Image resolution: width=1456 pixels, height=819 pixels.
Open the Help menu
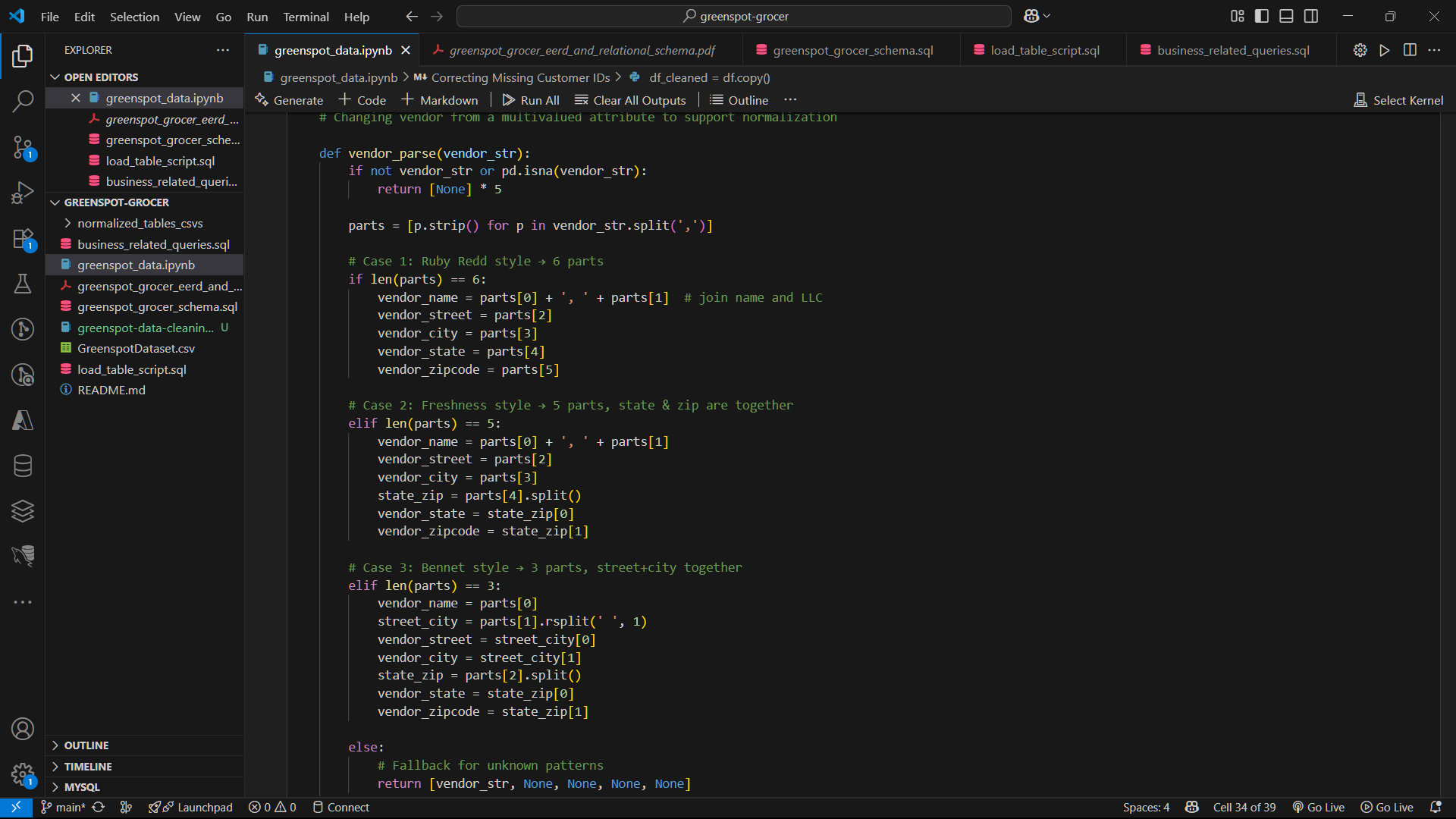(x=356, y=17)
